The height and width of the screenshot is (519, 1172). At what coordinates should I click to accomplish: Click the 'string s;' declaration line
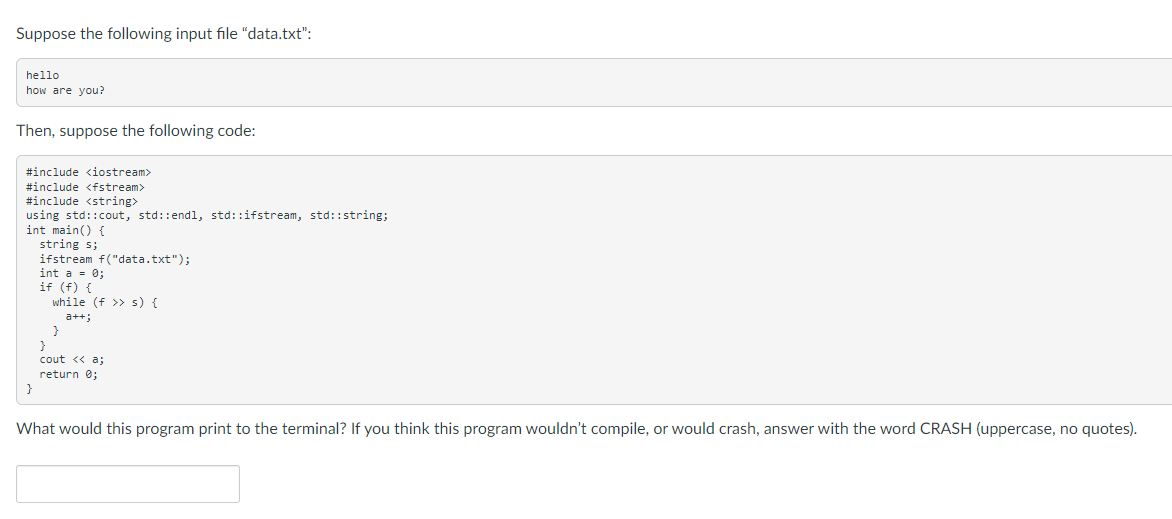[69, 245]
